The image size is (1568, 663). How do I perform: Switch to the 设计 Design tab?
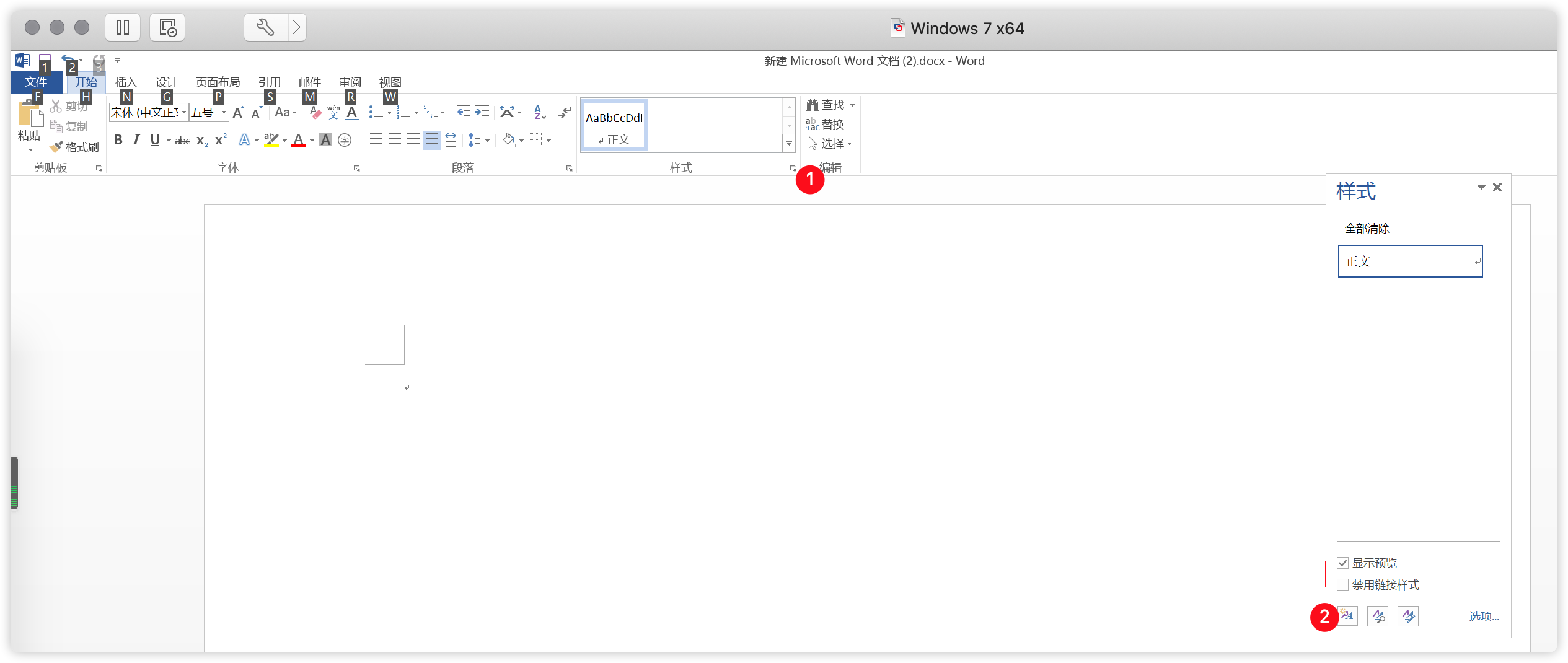(x=166, y=82)
